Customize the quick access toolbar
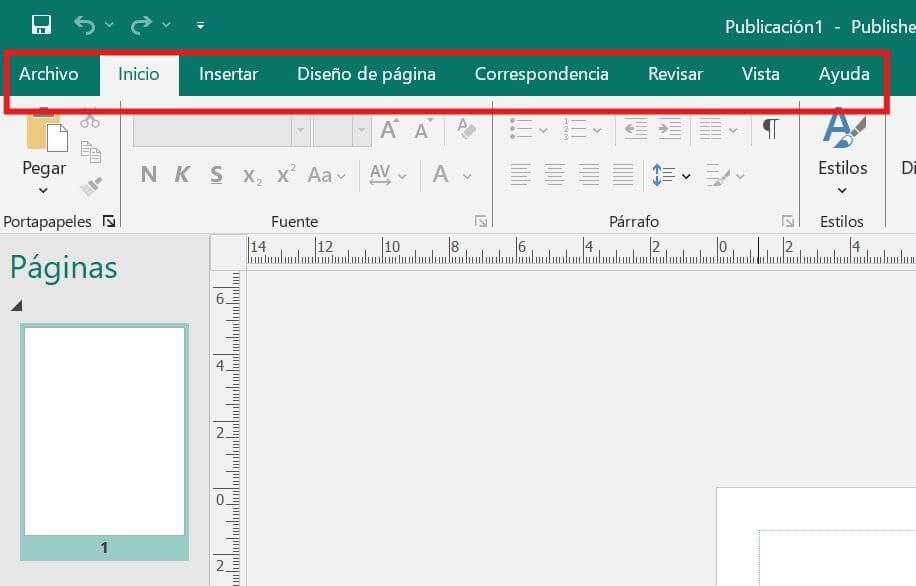The height and width of the screenshot is (586, 916). coord(200,25)
